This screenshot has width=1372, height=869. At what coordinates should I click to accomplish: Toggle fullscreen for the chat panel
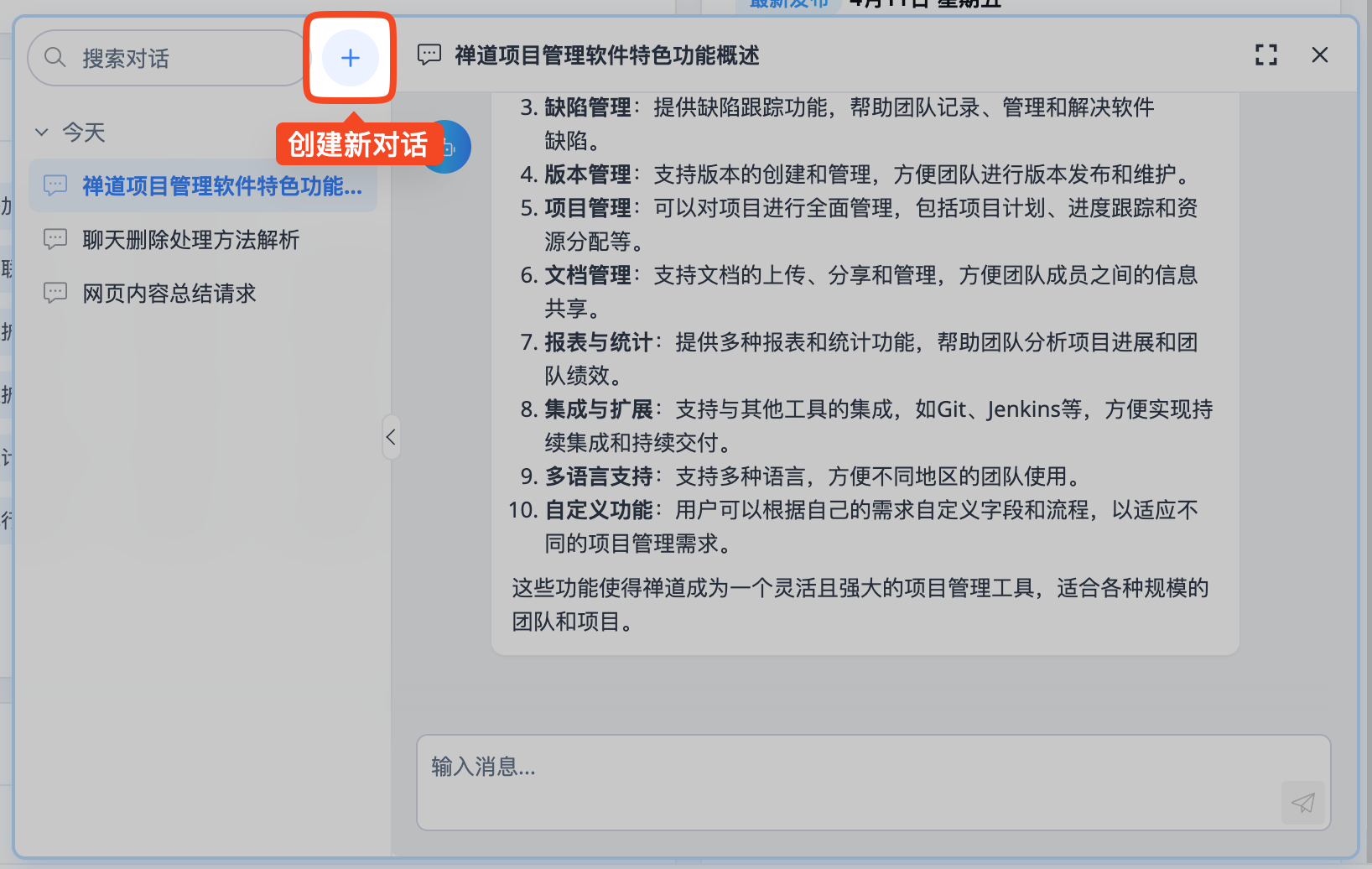pyautogui.click(x=1266, y=55)
